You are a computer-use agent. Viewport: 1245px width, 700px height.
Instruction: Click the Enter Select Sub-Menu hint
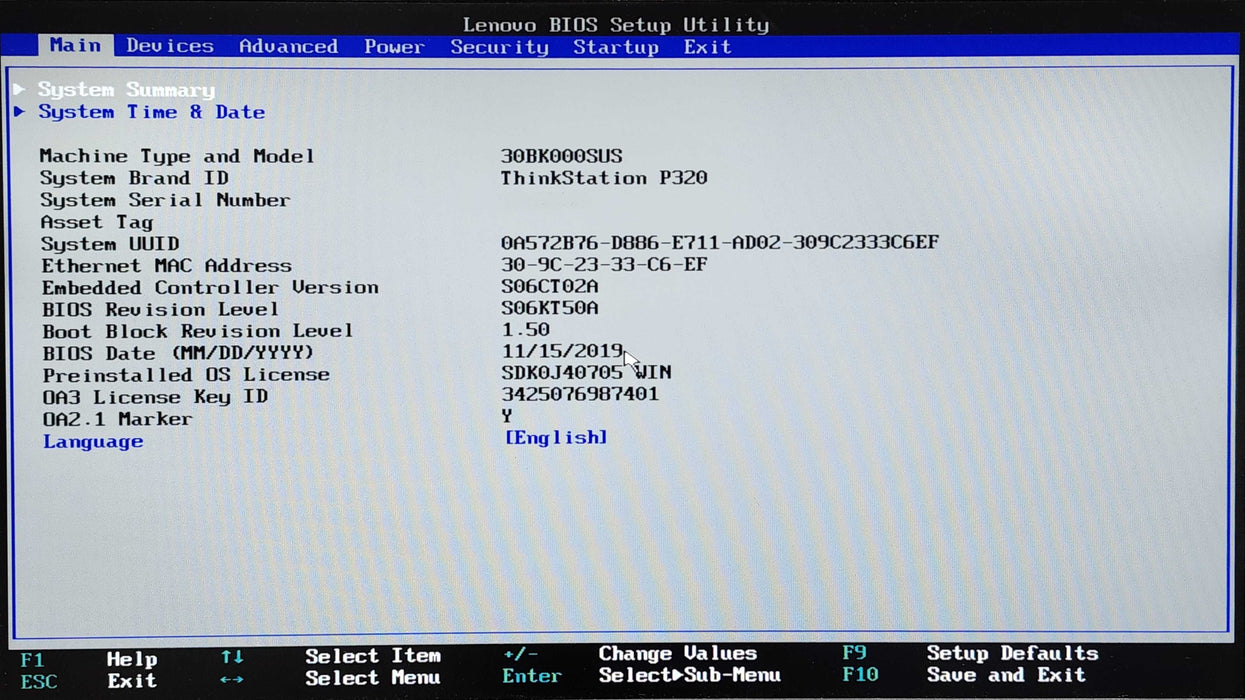tap(642, 676)
